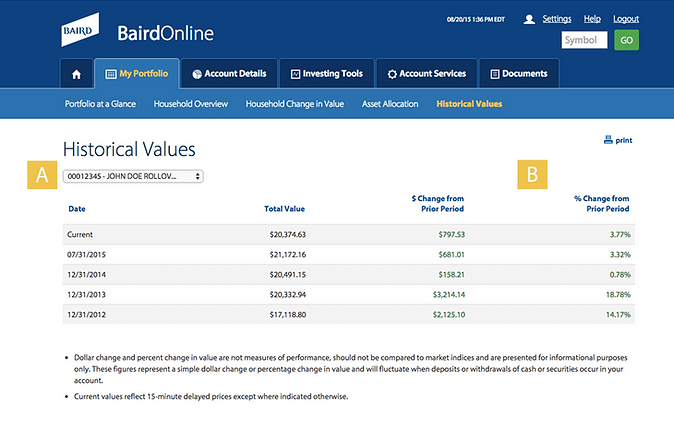Select the 12/31/2012 date cell
Image resolution: width=674 pixels, height=439 pixels.
(86, 315)
